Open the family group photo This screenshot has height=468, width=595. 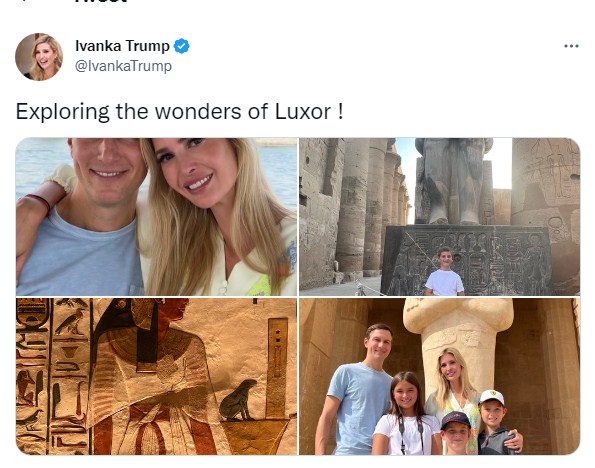[439, 376]
